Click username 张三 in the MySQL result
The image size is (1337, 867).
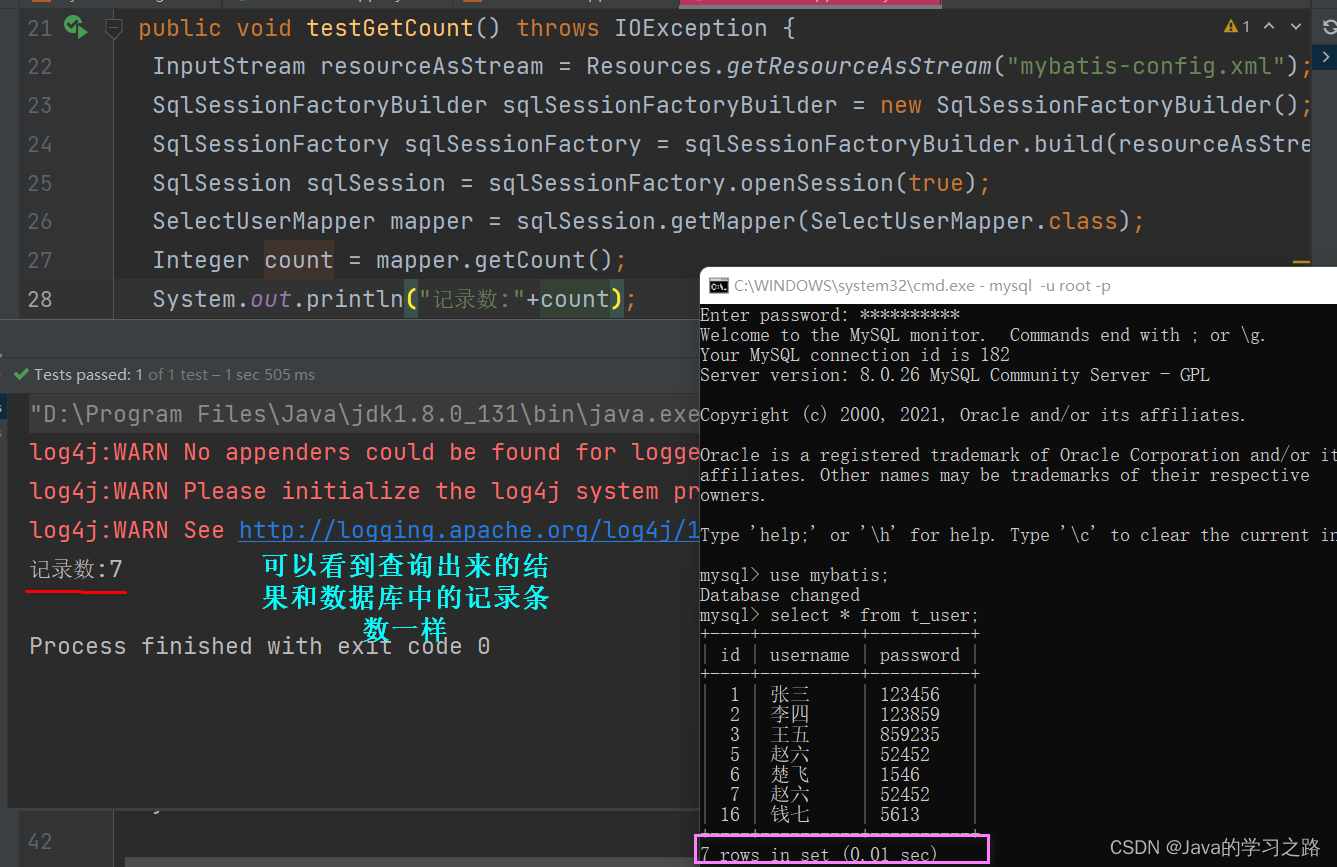click(x=790, y=695)
